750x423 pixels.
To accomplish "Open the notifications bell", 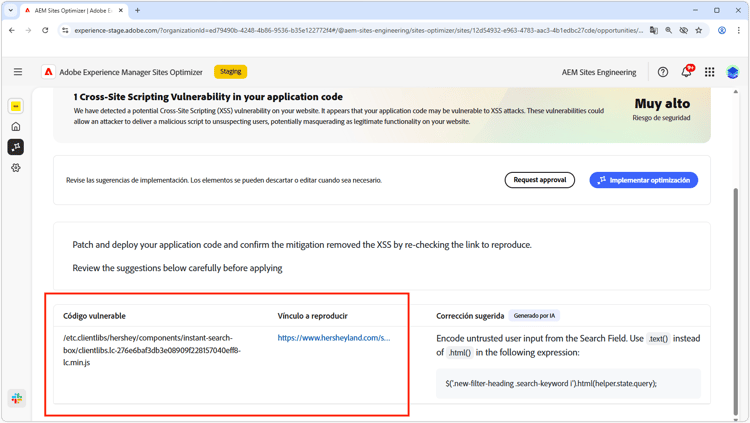I will pos(686,72).
